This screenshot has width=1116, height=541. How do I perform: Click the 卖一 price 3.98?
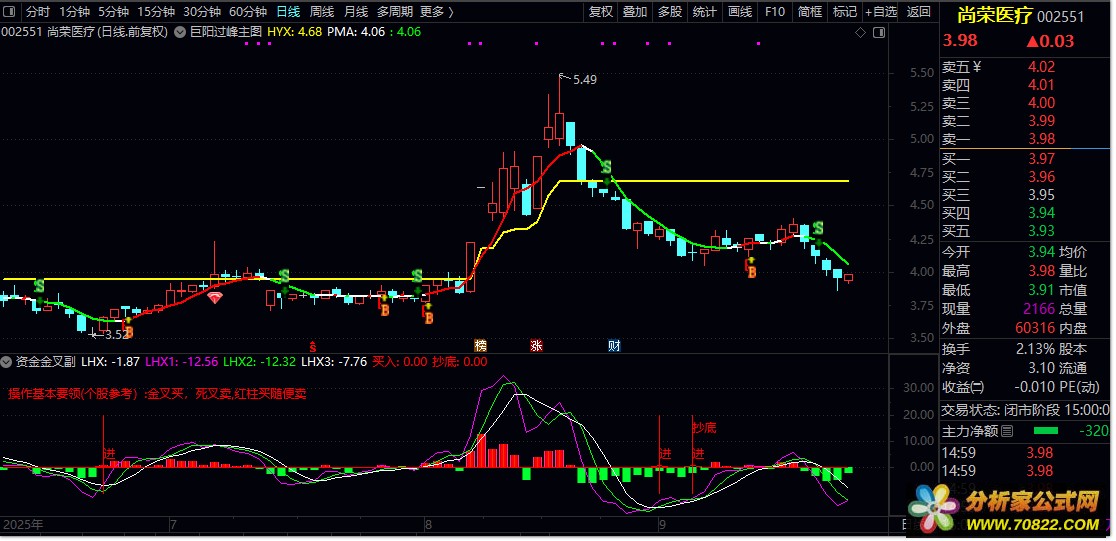coord(1040,139)
